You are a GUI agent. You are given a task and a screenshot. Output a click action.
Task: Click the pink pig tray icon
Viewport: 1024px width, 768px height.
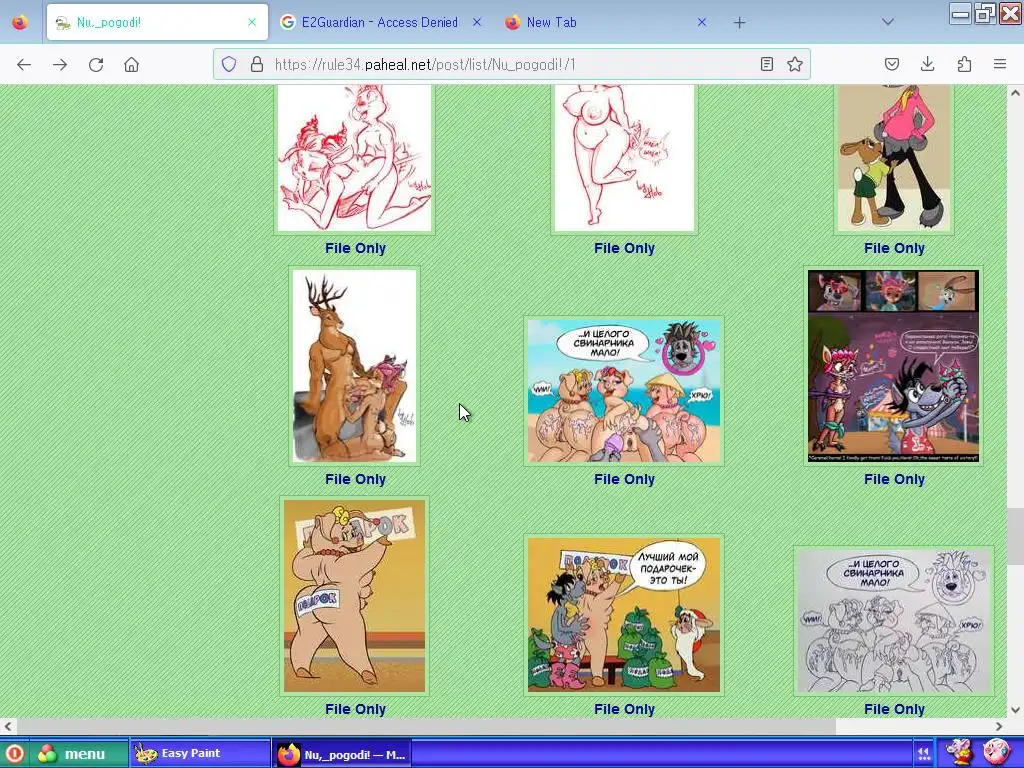[x=996, y=752]
